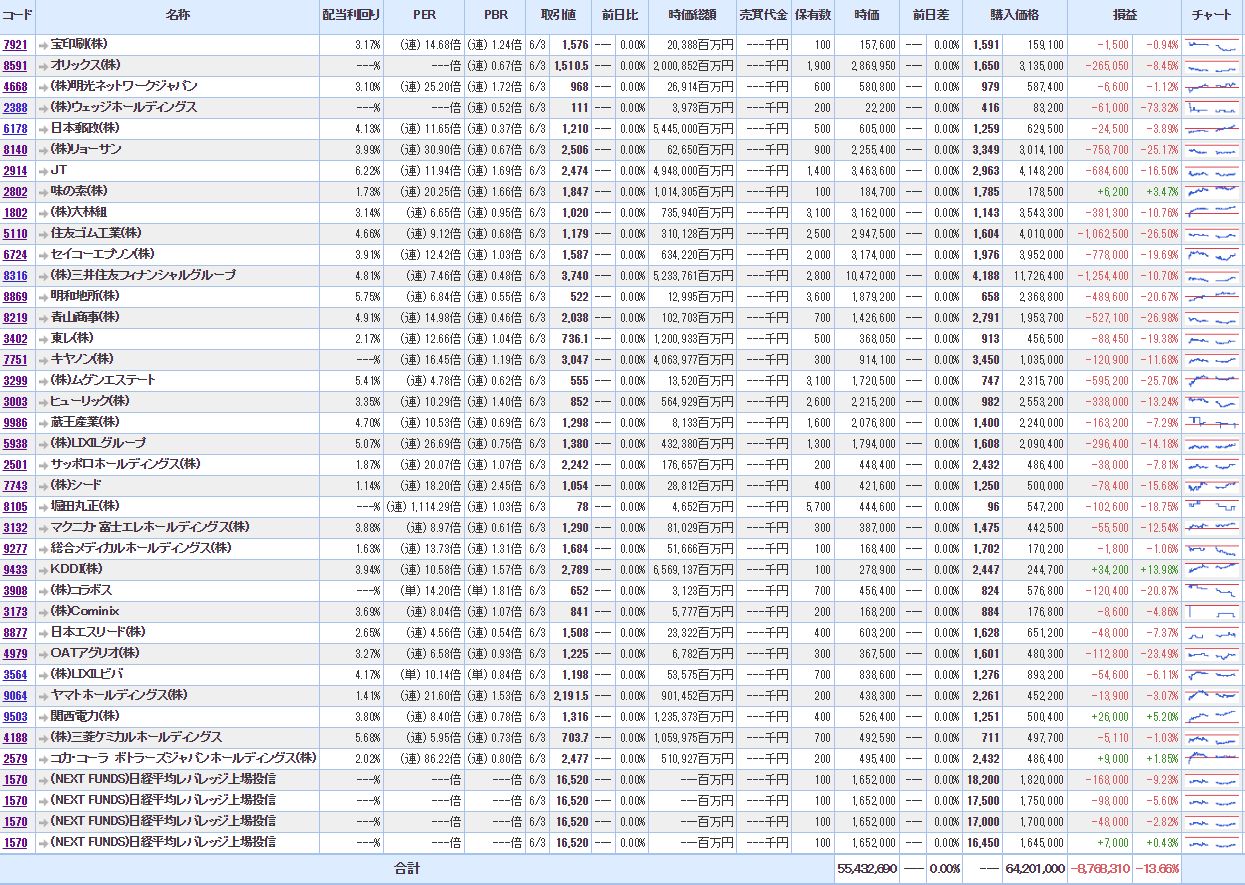Click the arrow icon beside キヤノン(株)
This screenshot has width=1245, height=885.
(43, 360)
